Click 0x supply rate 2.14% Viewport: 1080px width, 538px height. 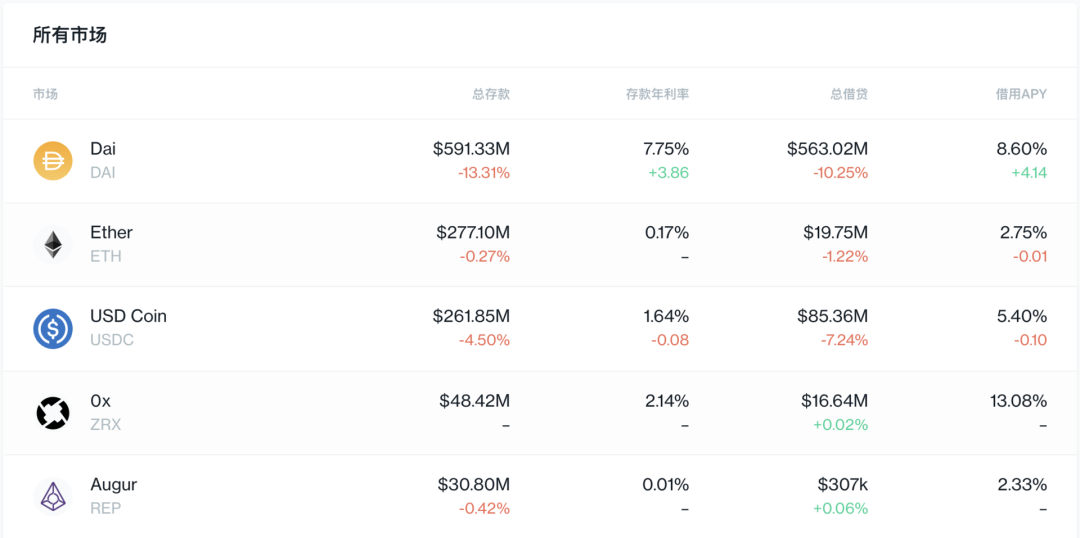tap(666, 400)
